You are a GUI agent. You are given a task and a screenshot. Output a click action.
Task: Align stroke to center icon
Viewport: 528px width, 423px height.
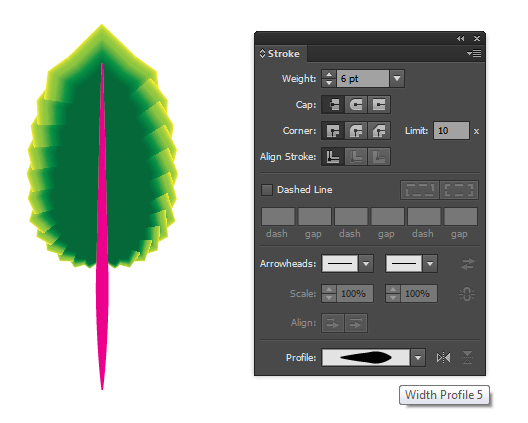pos(333,157)
